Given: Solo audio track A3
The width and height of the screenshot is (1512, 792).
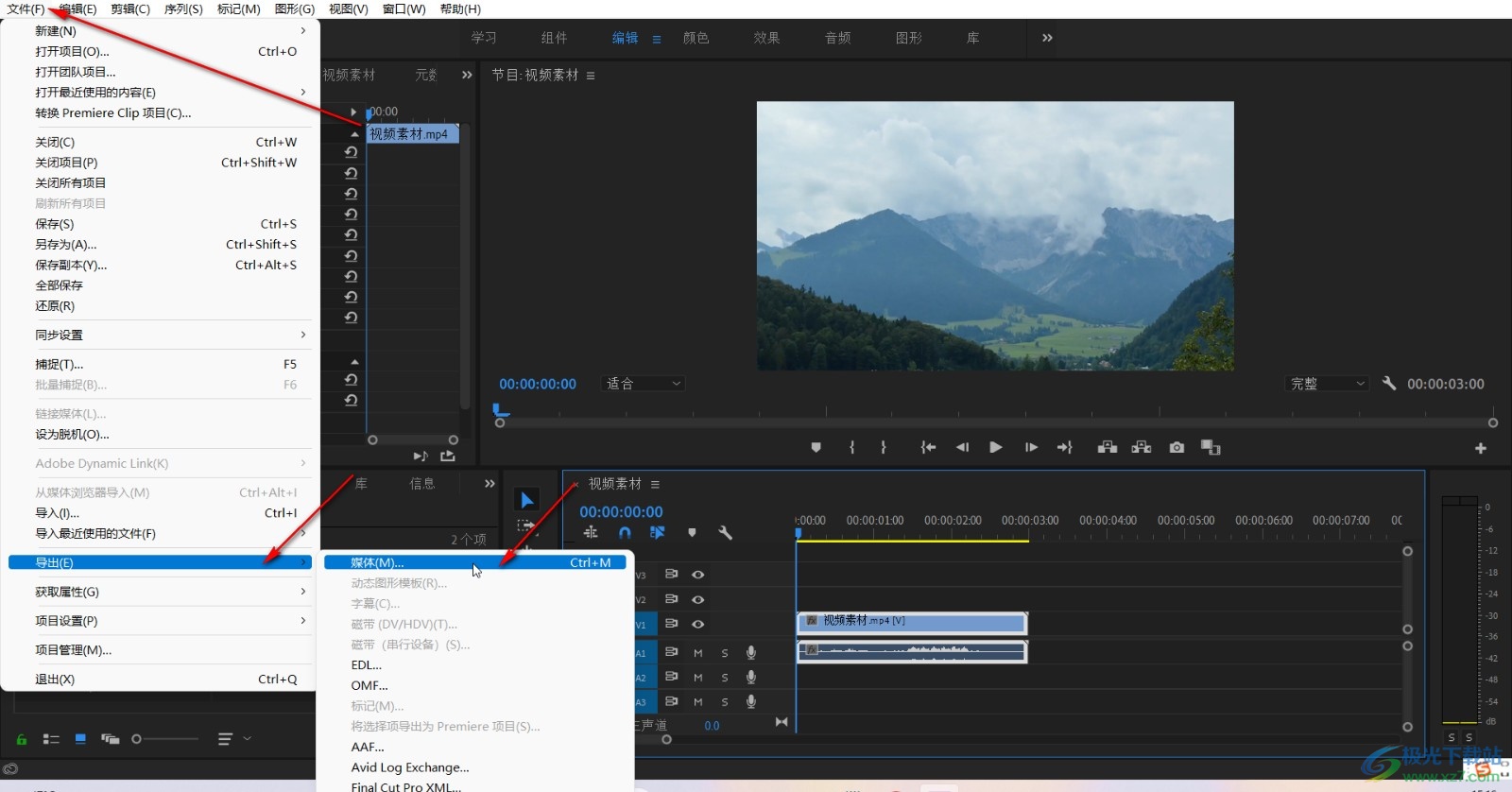Looking at the screenshot, I should pyautogui.click(x=725, y=701).
